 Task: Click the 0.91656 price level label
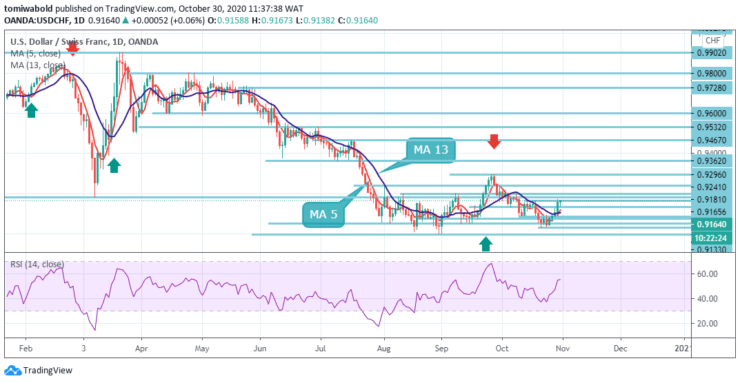click(711, 212)
